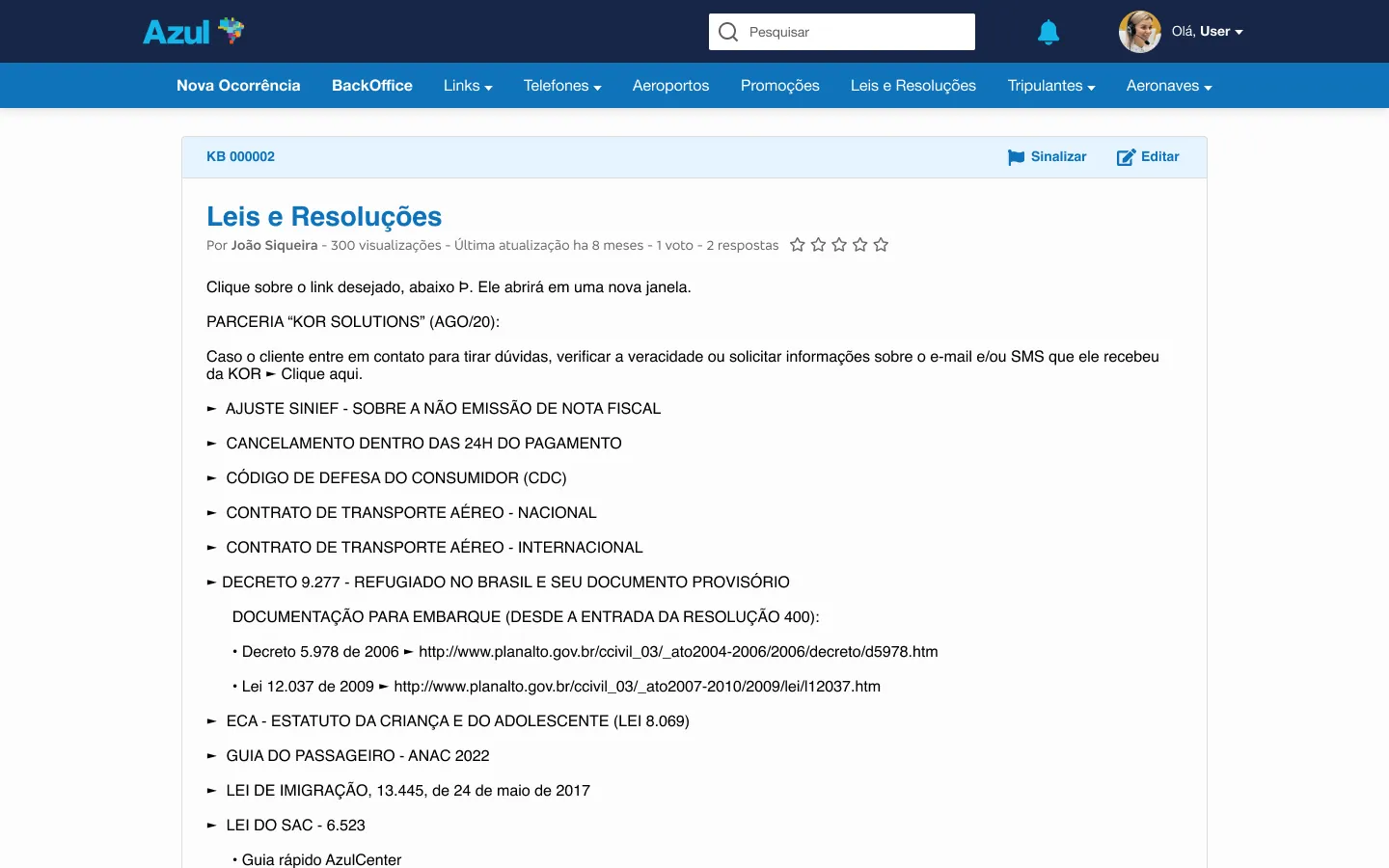Open CANCELAMENTO DENTRO DAS 24H DO PAGAMENTO
The width and height of the screenshot is (1389, 868).
click(x=423, y=444)
